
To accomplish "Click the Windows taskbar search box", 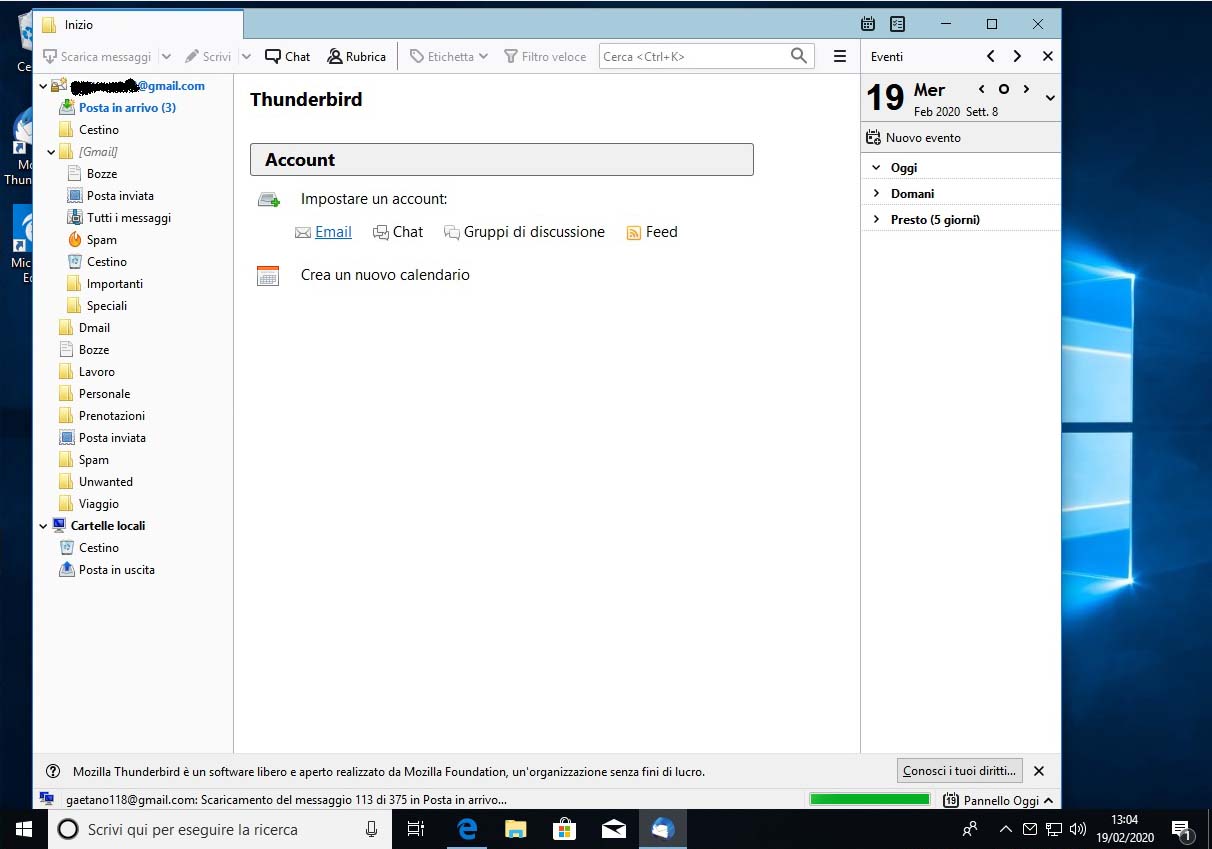I will (221, 829).
